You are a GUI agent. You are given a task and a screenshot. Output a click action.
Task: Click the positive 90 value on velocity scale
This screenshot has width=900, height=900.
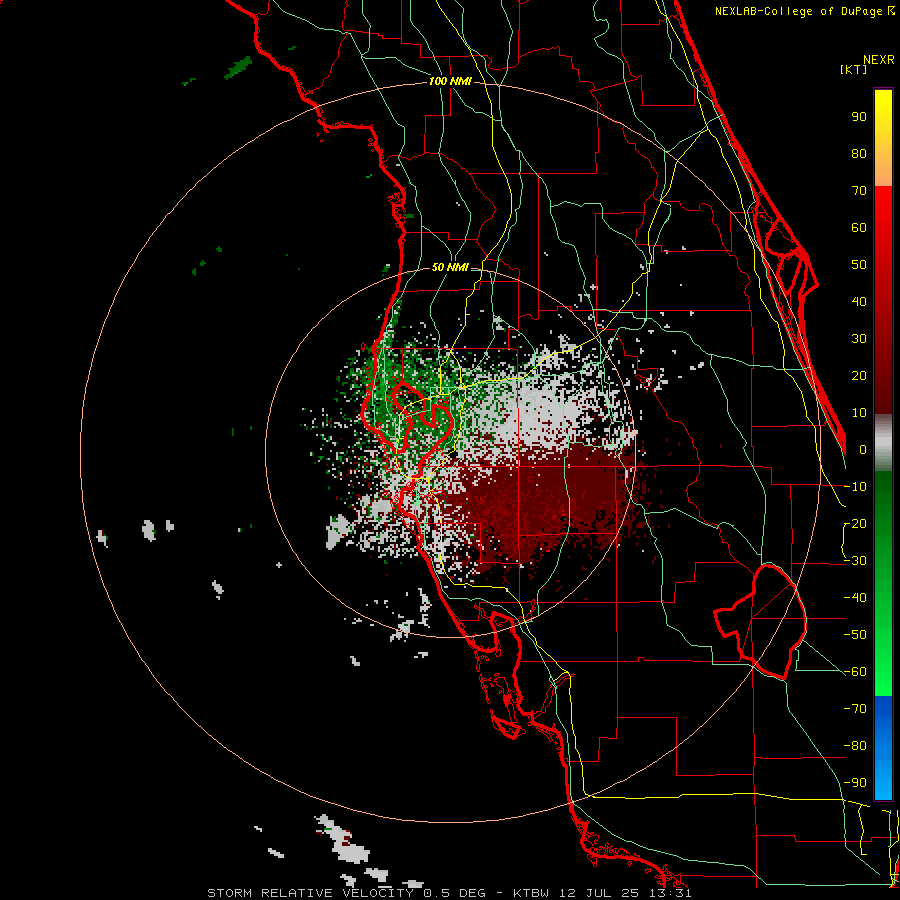(x=859, y=117)
